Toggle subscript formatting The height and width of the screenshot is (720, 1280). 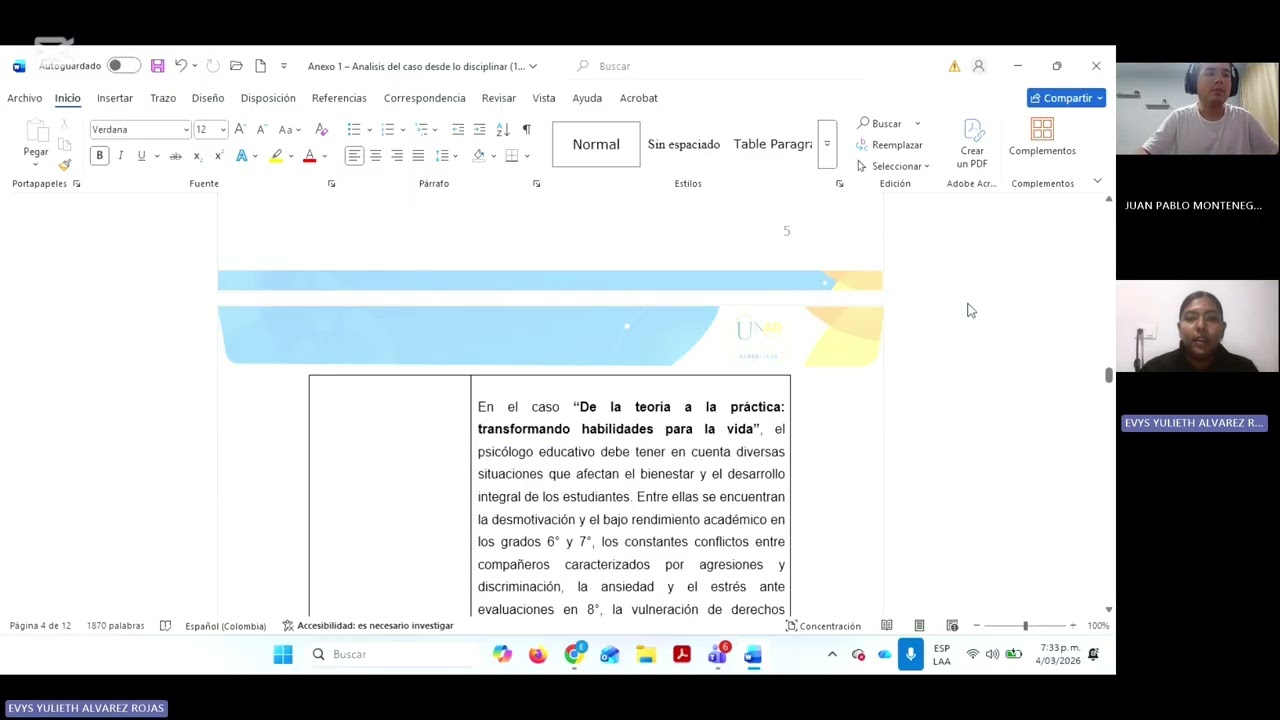(197, 156)
